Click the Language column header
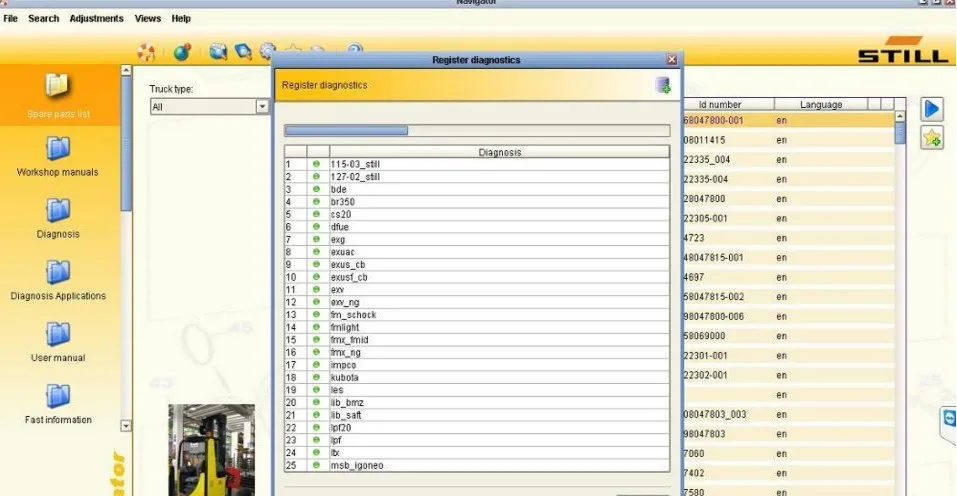Image resolution: width=957 pixels, height=496 pixels. tap(821, 104)
